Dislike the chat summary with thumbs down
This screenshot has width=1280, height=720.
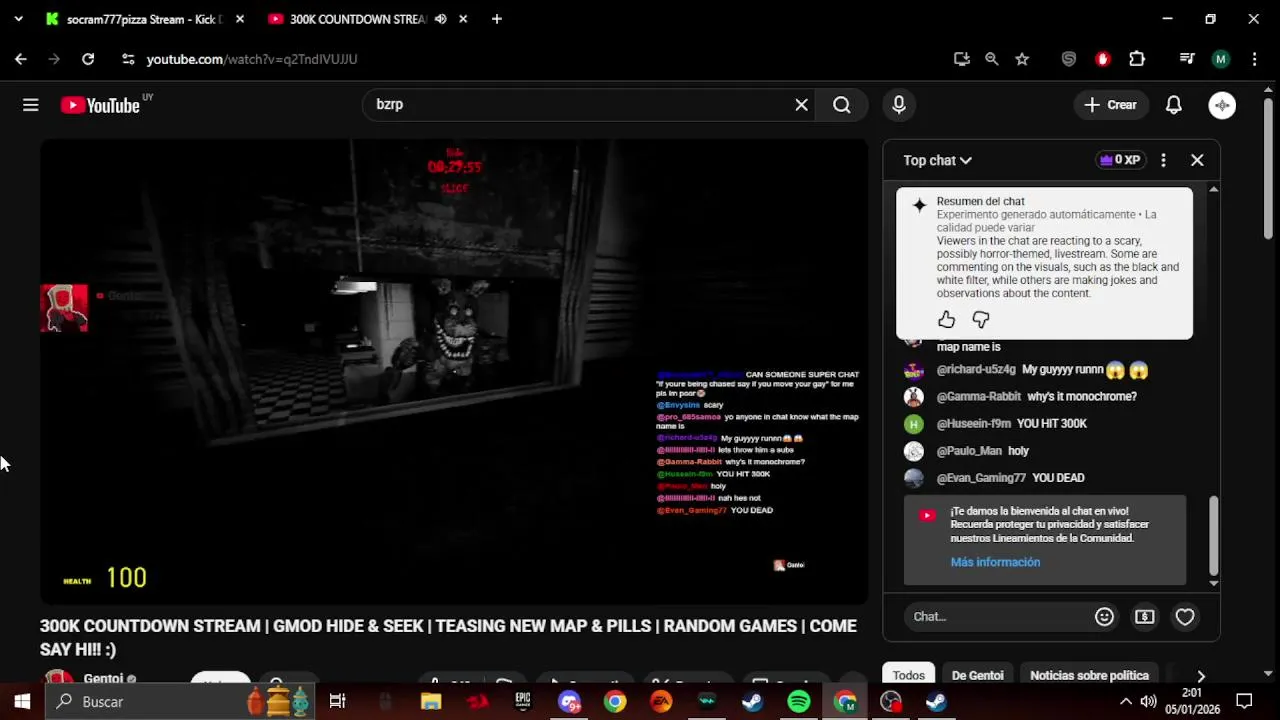(980, 320)
